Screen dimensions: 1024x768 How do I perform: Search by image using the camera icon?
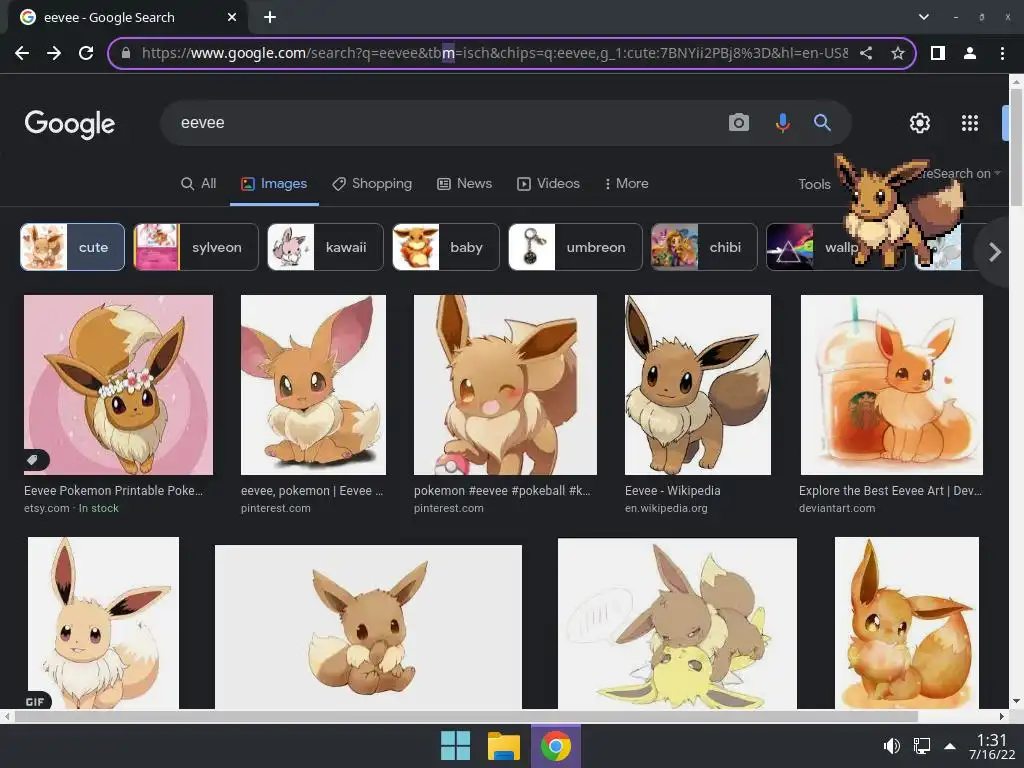click(x=739, y=122)
